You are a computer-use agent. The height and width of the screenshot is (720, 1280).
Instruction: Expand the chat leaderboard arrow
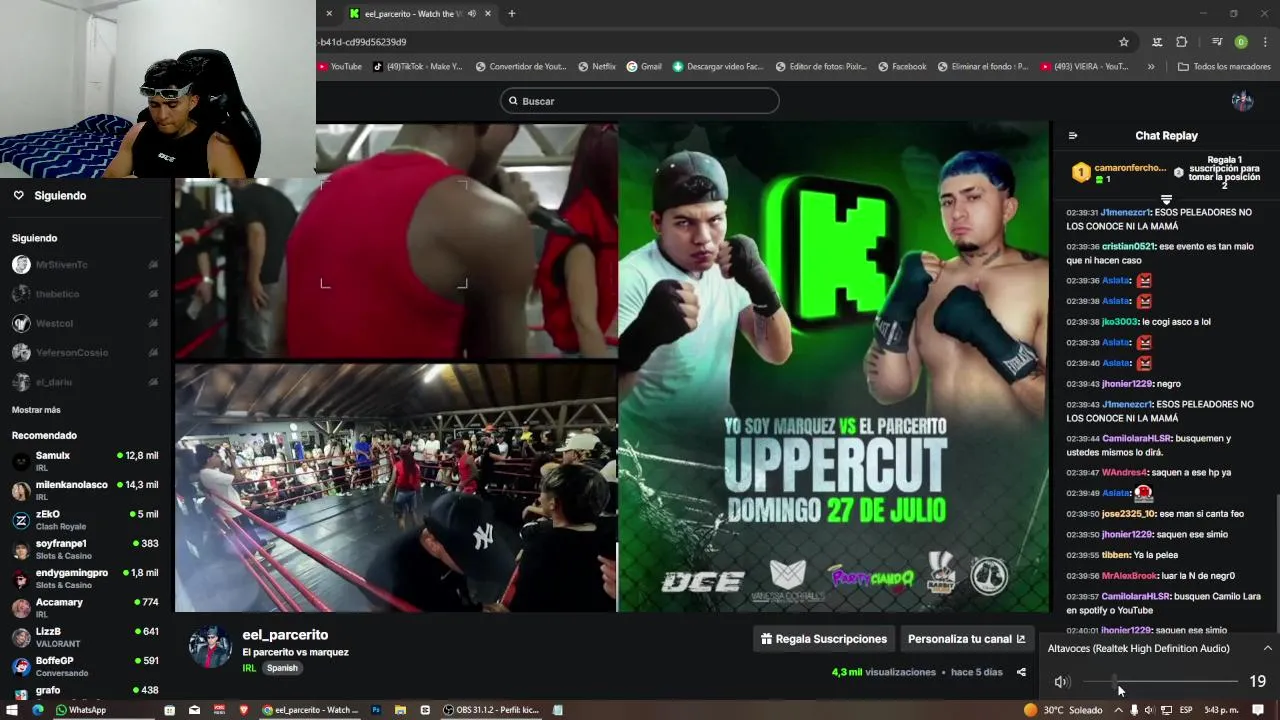coord(1165,199)
